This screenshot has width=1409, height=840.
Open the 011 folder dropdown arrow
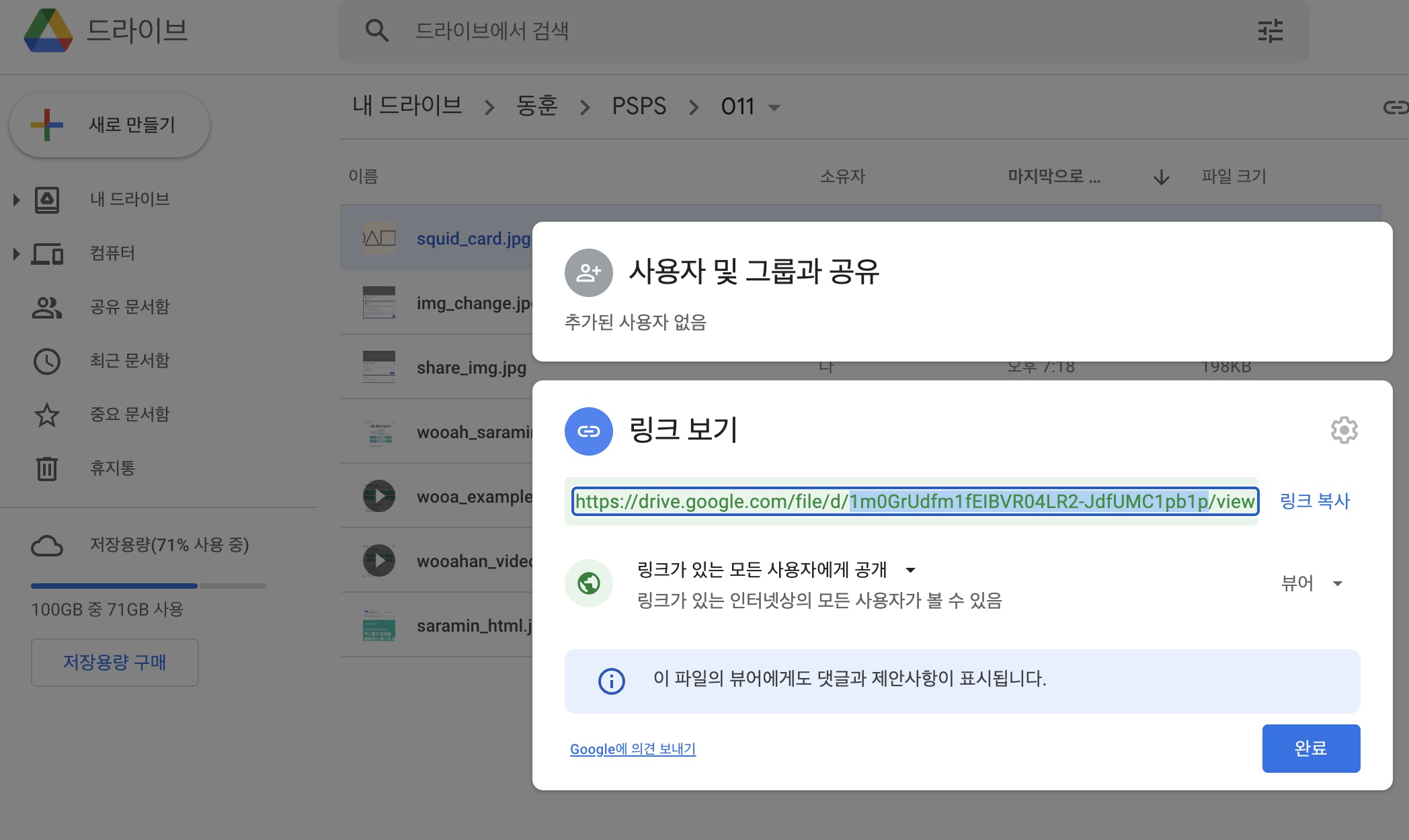[774, 108]
